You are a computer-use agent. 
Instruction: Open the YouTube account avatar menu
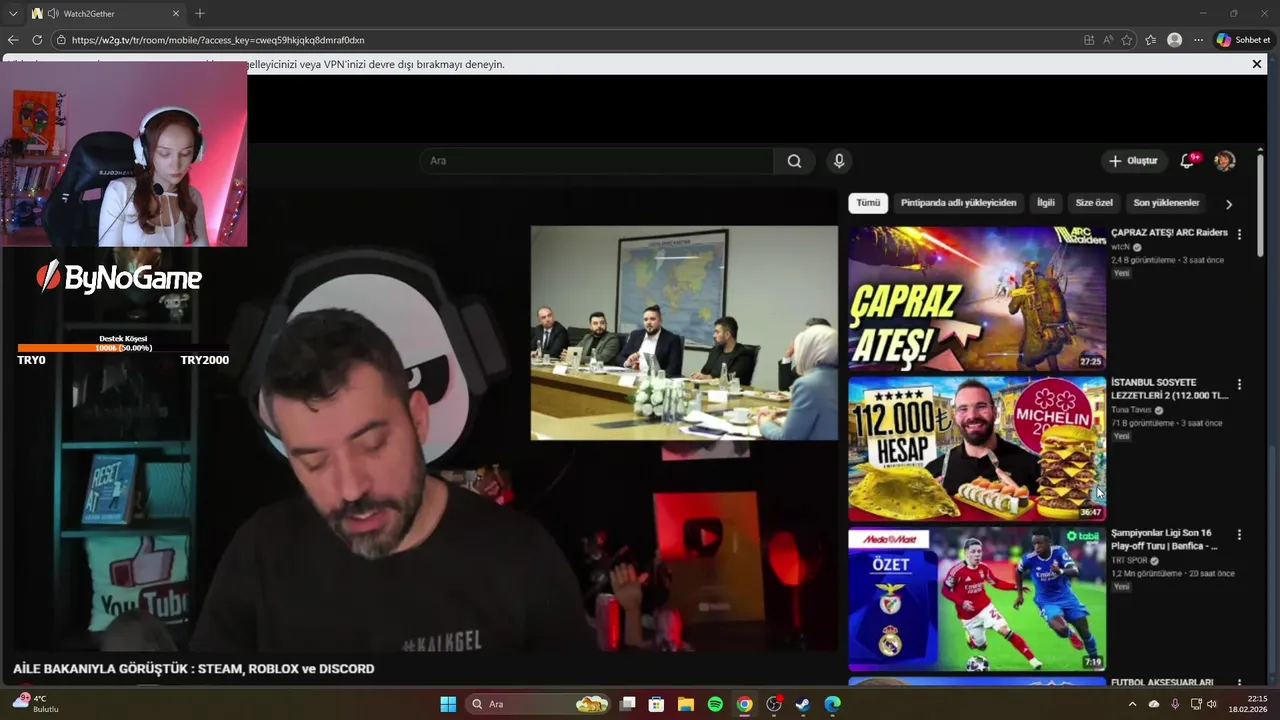(x=1224, y=161)
